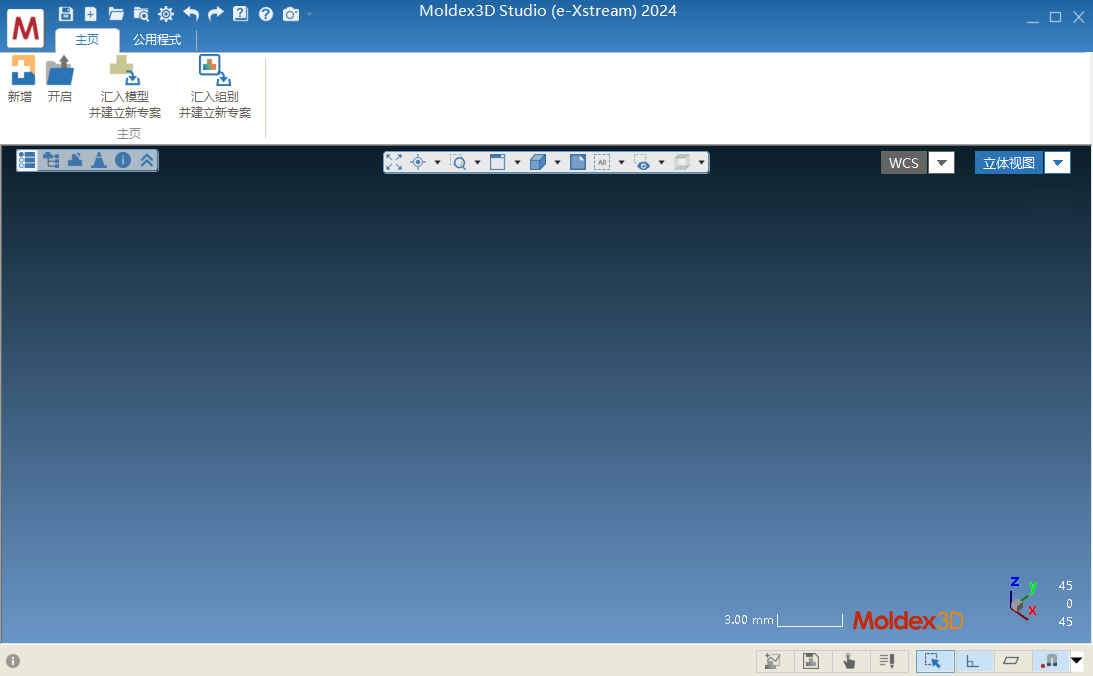
Task: Open the information panel icon
Action: click(123, 160)
